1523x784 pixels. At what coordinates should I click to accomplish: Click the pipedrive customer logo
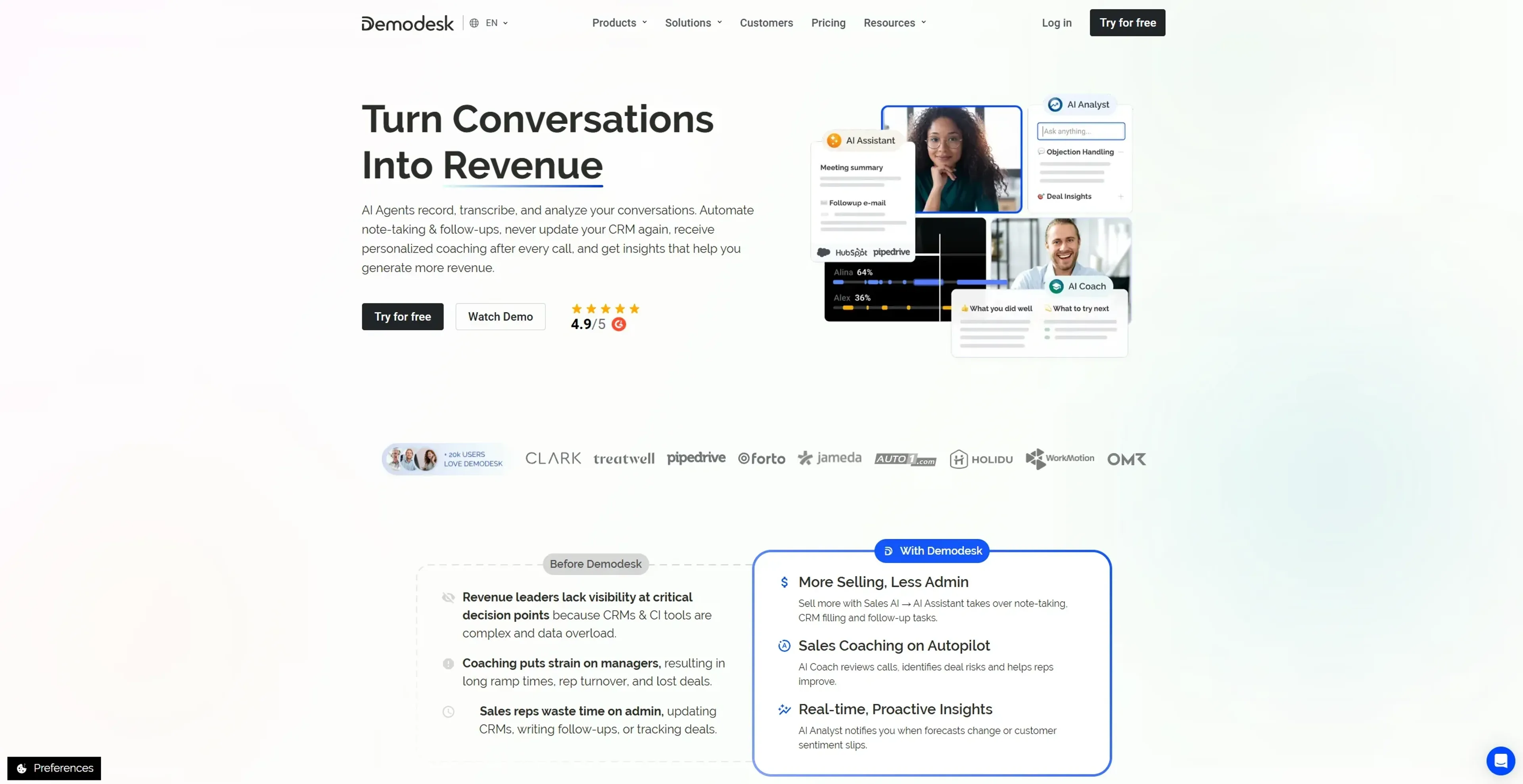pos(696,458)
